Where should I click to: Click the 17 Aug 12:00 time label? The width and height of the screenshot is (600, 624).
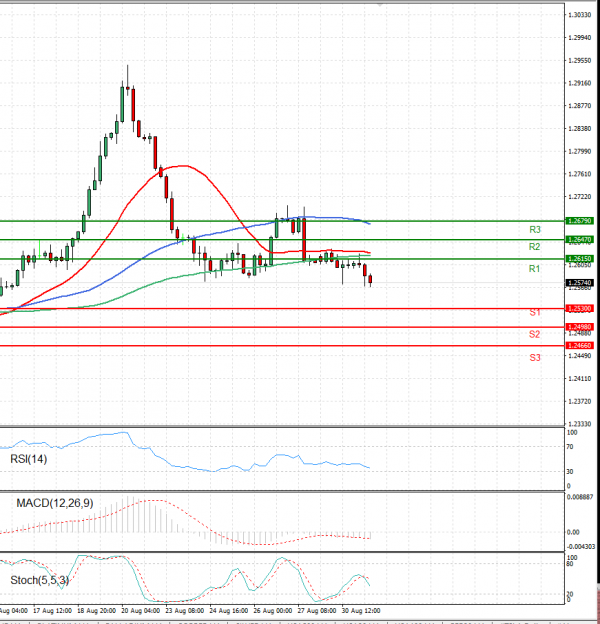52,610
